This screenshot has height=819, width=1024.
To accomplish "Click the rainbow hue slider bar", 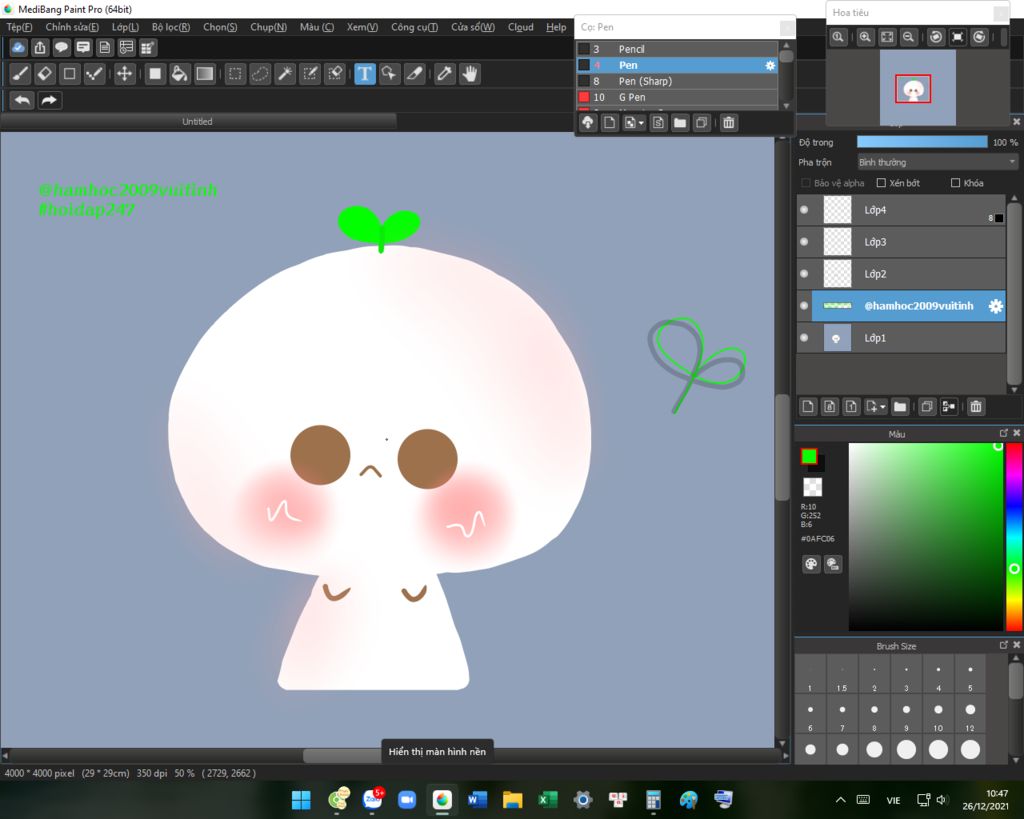I will click(1014, 537).
